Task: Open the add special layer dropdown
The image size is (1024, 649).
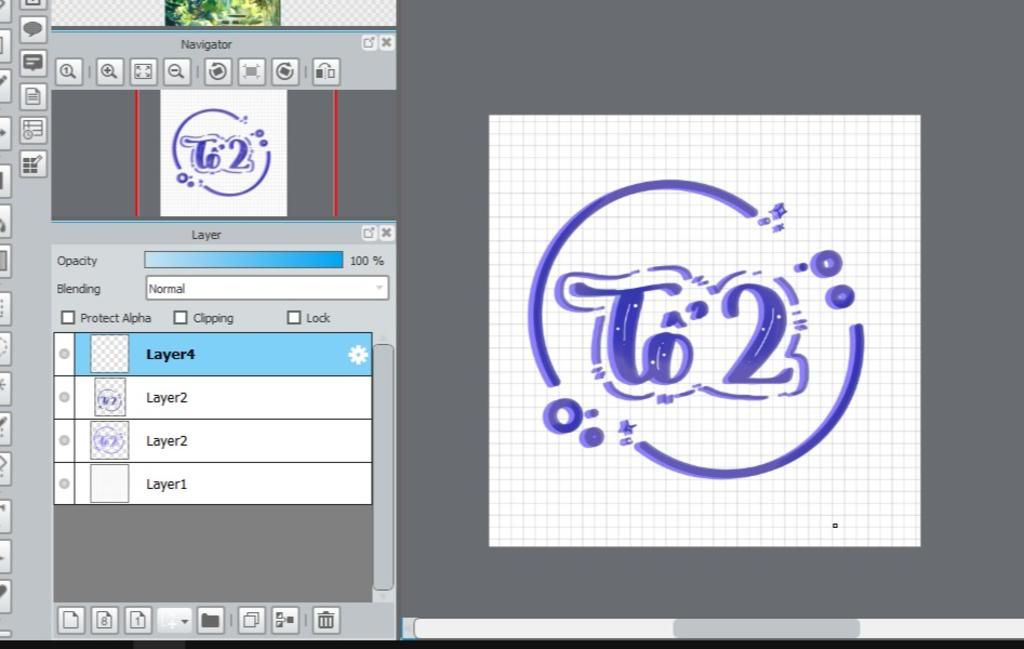Action: pos(174,620)
